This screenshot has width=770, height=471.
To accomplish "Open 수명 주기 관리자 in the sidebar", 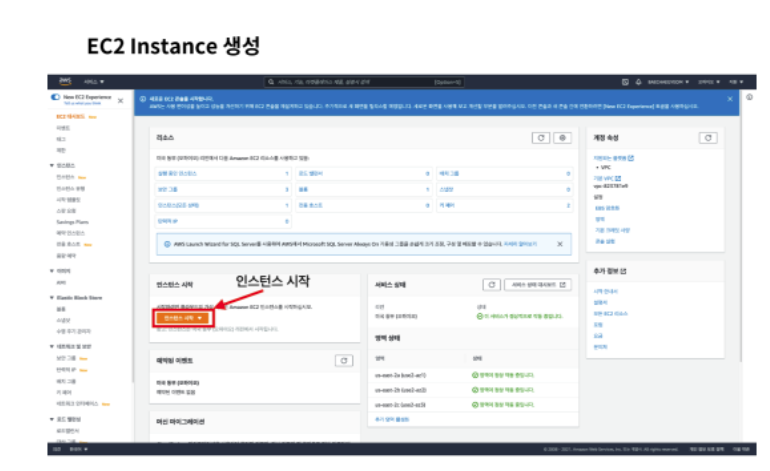I will click(x=73, y=332).
